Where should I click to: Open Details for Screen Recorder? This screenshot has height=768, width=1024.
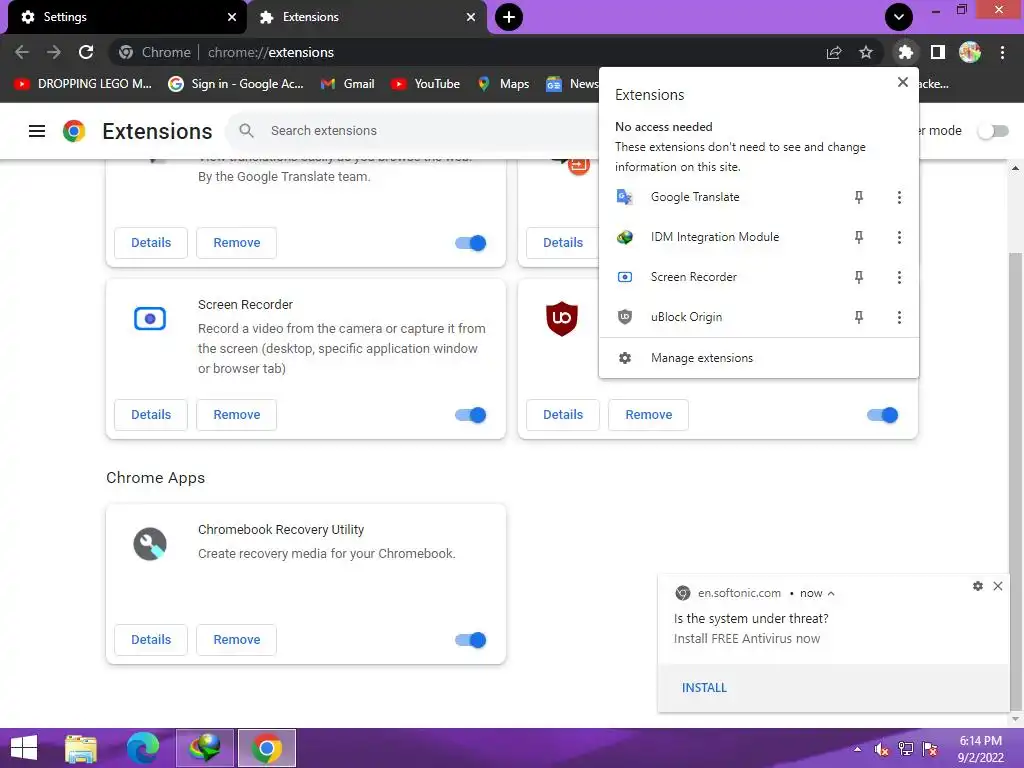151,415
